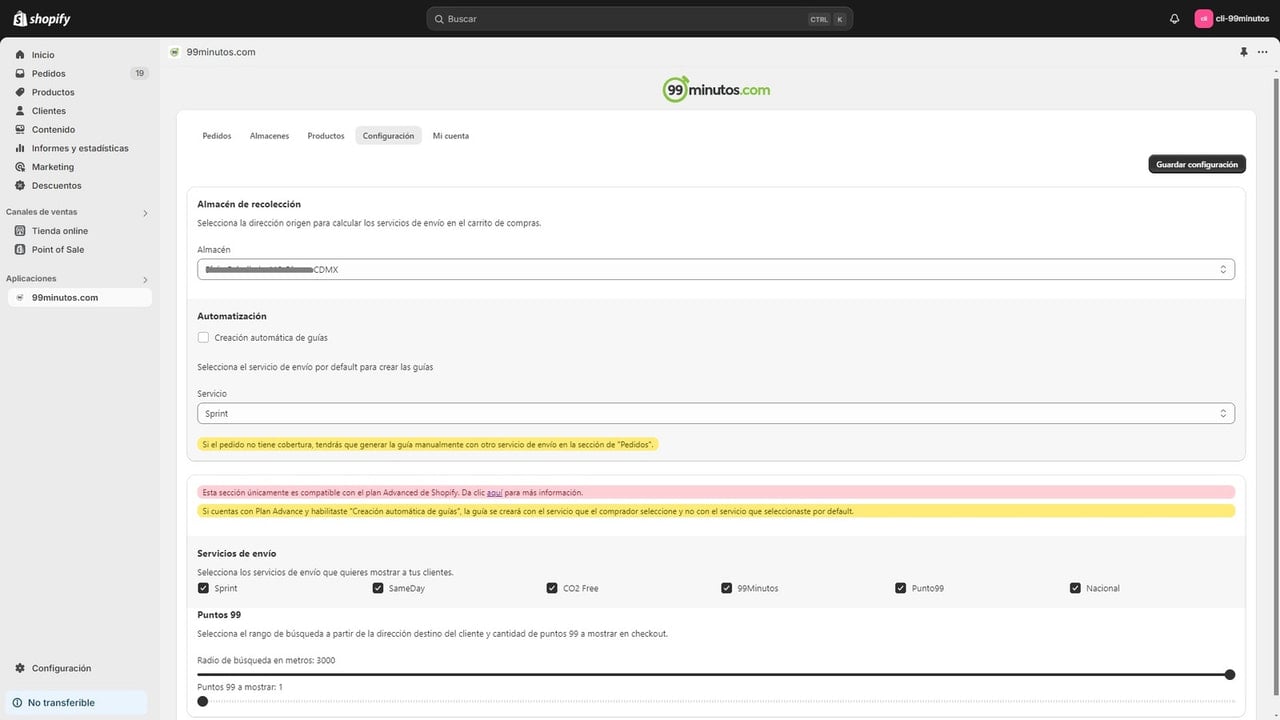Screen dimensions: 1280x720
Task: Click the Configuración gear icon in sidebar
Action: [x=20, y=668]
